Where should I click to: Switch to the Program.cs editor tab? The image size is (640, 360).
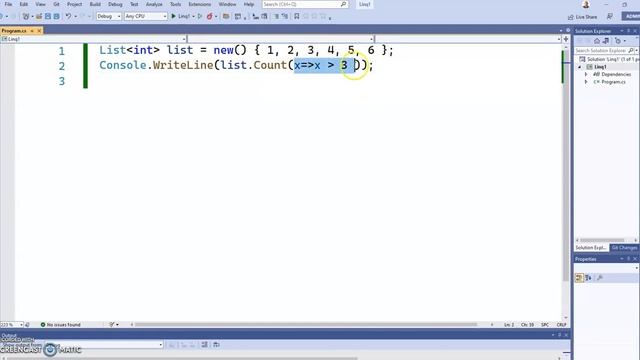tap(14, 31)
